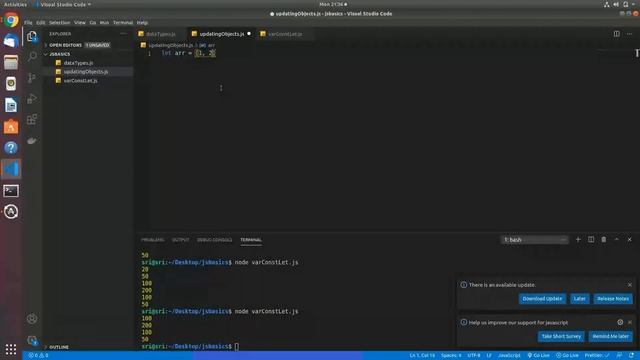The image size is (640, 360).
Task: Change language mode JavaScript in status bar
Action: [x=509, y=356]
